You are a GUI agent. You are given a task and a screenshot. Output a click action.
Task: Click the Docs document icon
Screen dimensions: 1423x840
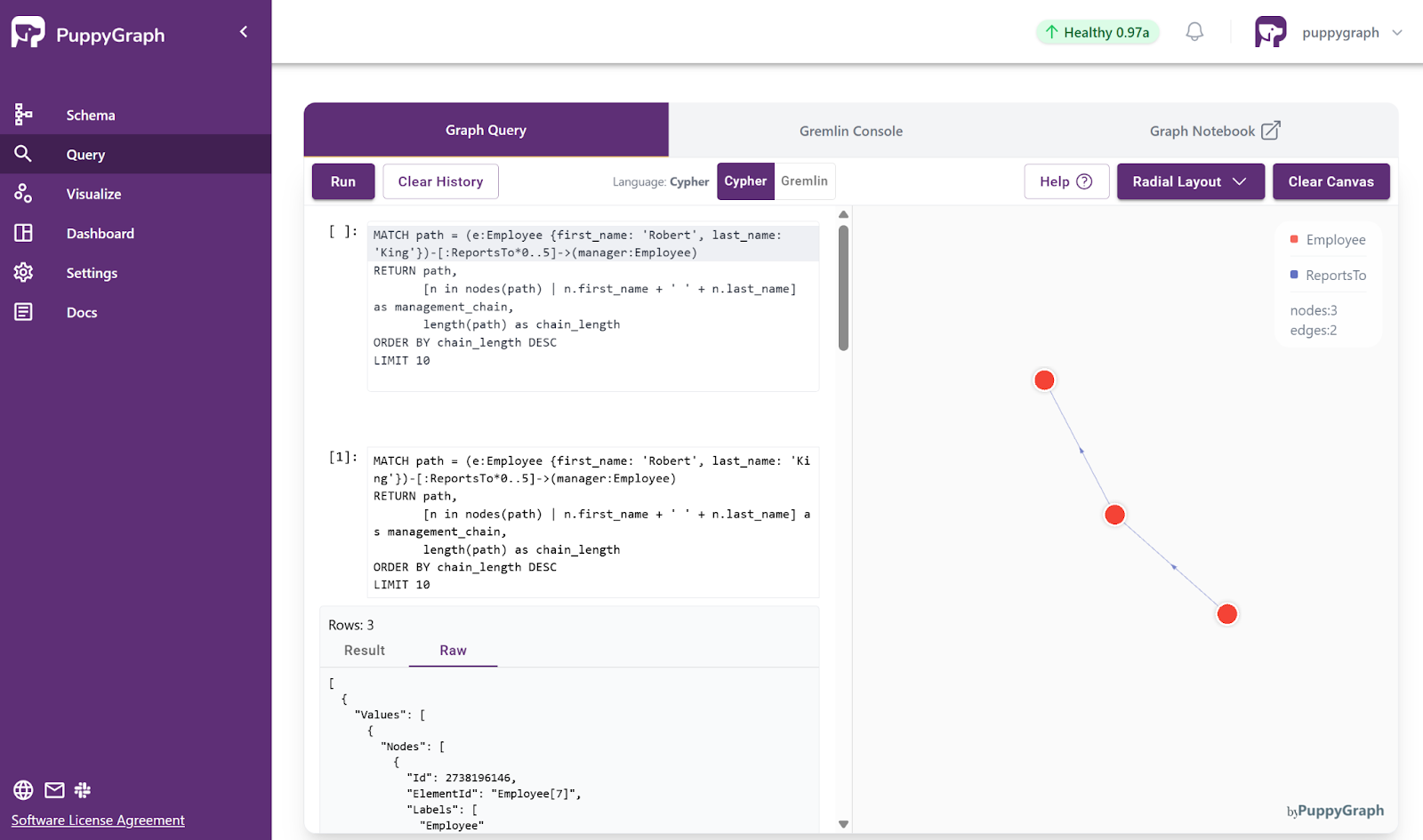(23, 312)
